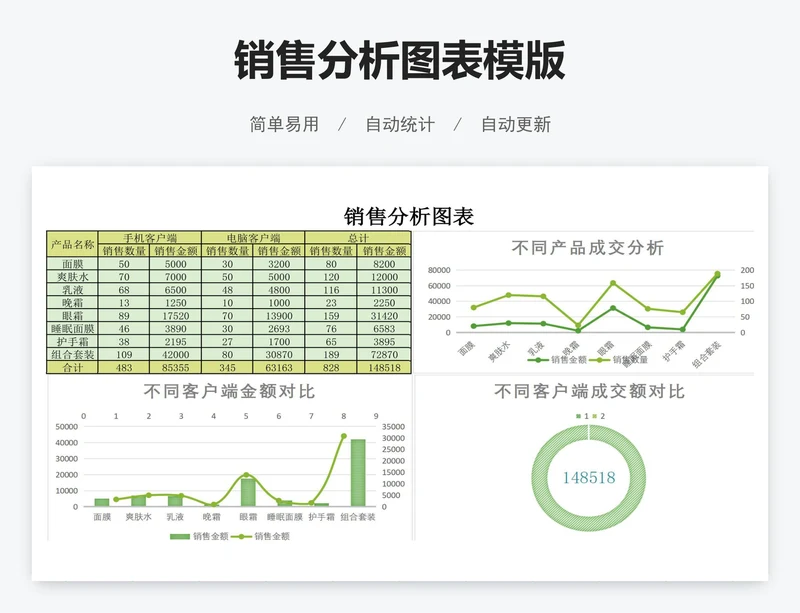
Task: Click the bar-style 销售金额 legend in 不同客户端金额对比
Action: tap(199, 536)
